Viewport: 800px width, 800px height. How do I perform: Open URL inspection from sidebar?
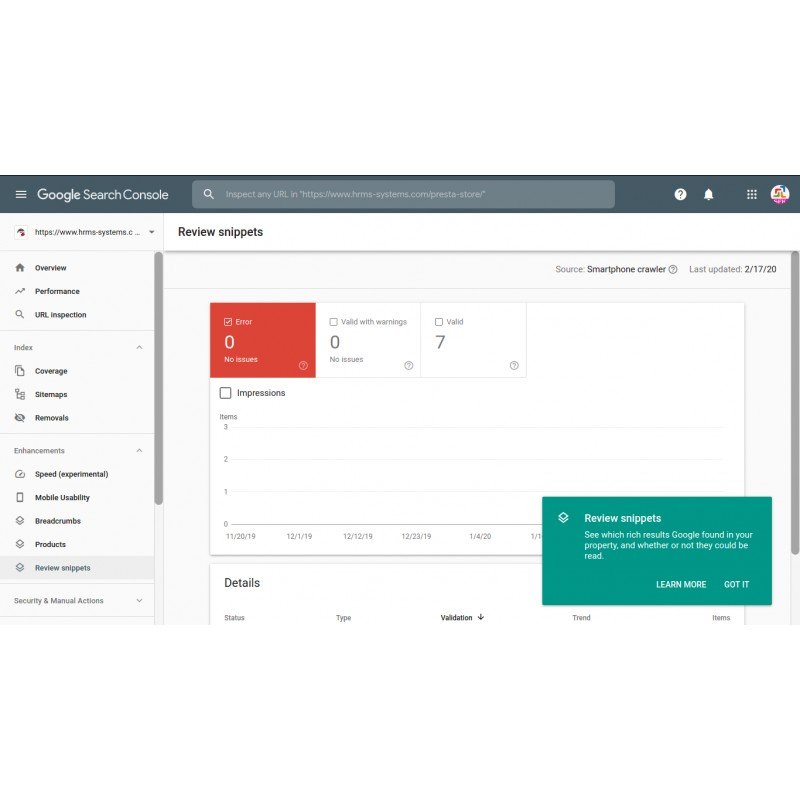pyautogui.click(x=77, y=315)
